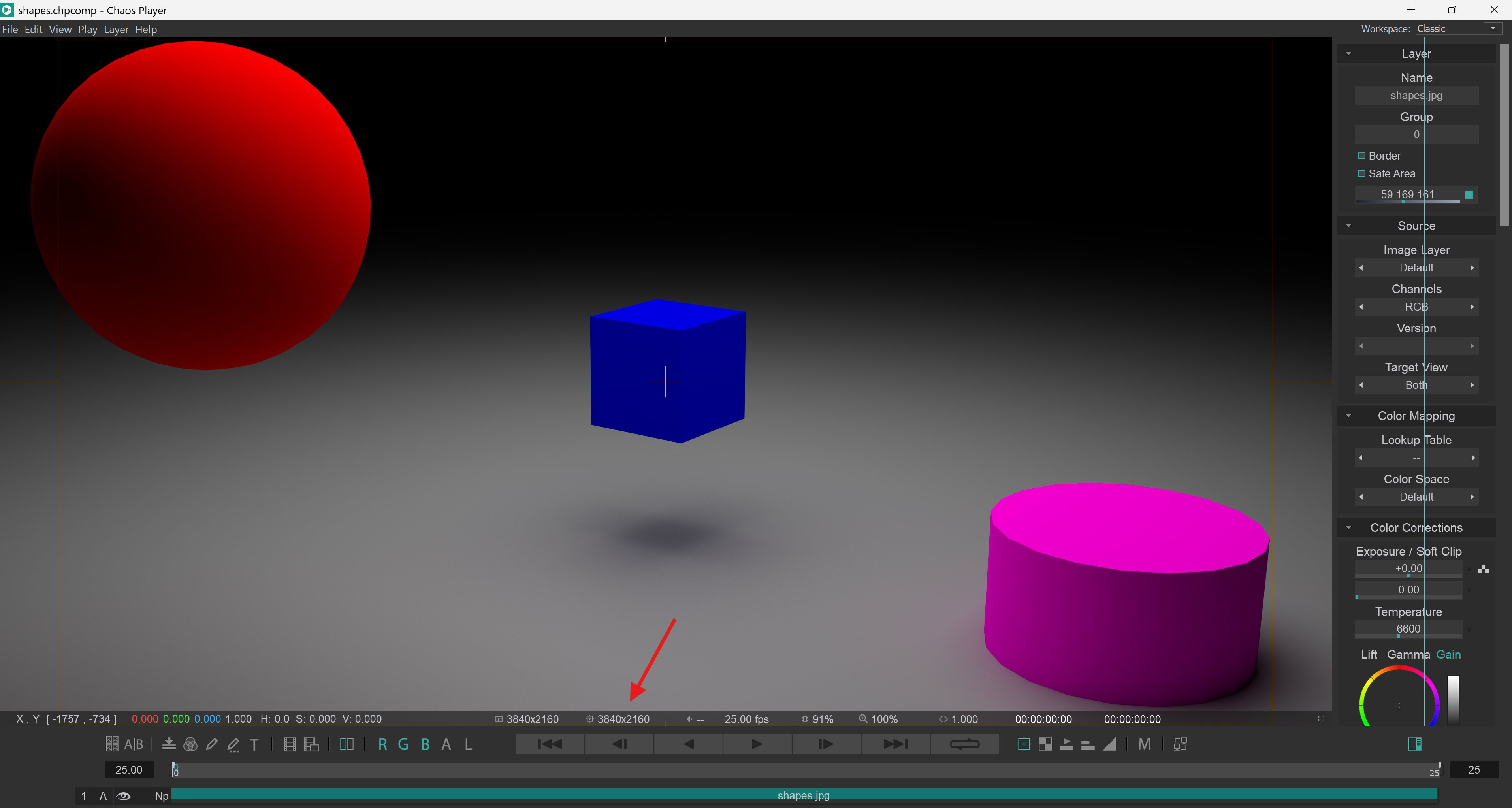The width and height of the screenshot is (1512, 808).
Task: Collapse the Color Mapping section
Action: 1348,416
